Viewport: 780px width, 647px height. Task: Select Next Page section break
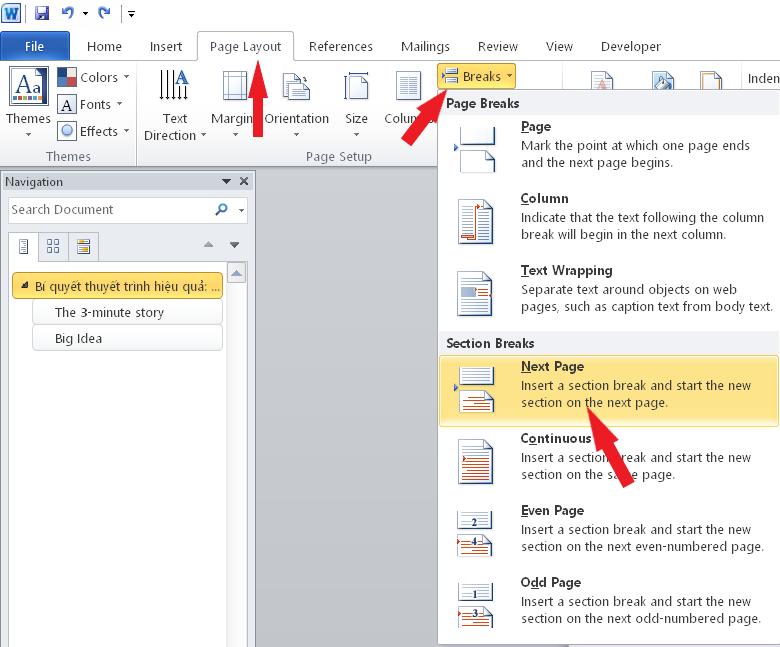coord(608,385)
